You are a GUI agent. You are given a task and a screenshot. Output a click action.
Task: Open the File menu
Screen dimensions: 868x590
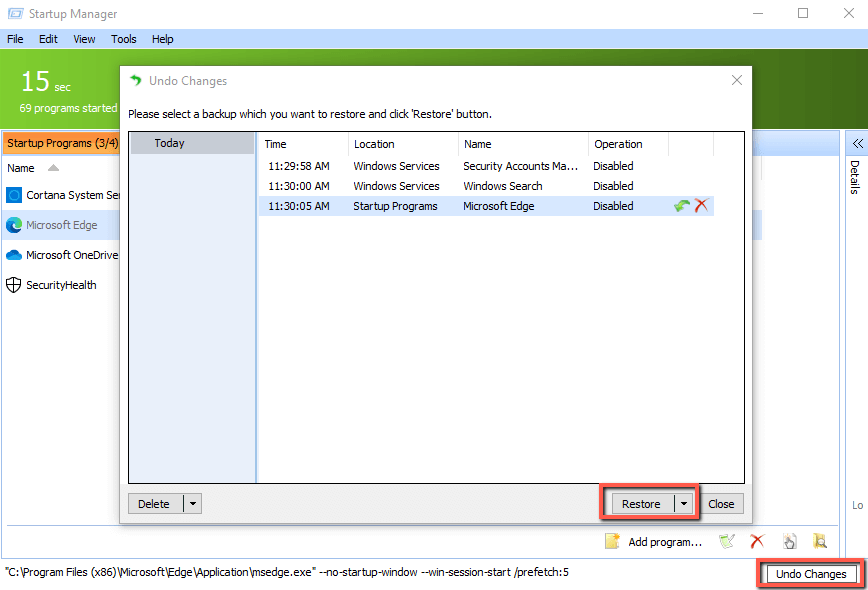point(15,39)
